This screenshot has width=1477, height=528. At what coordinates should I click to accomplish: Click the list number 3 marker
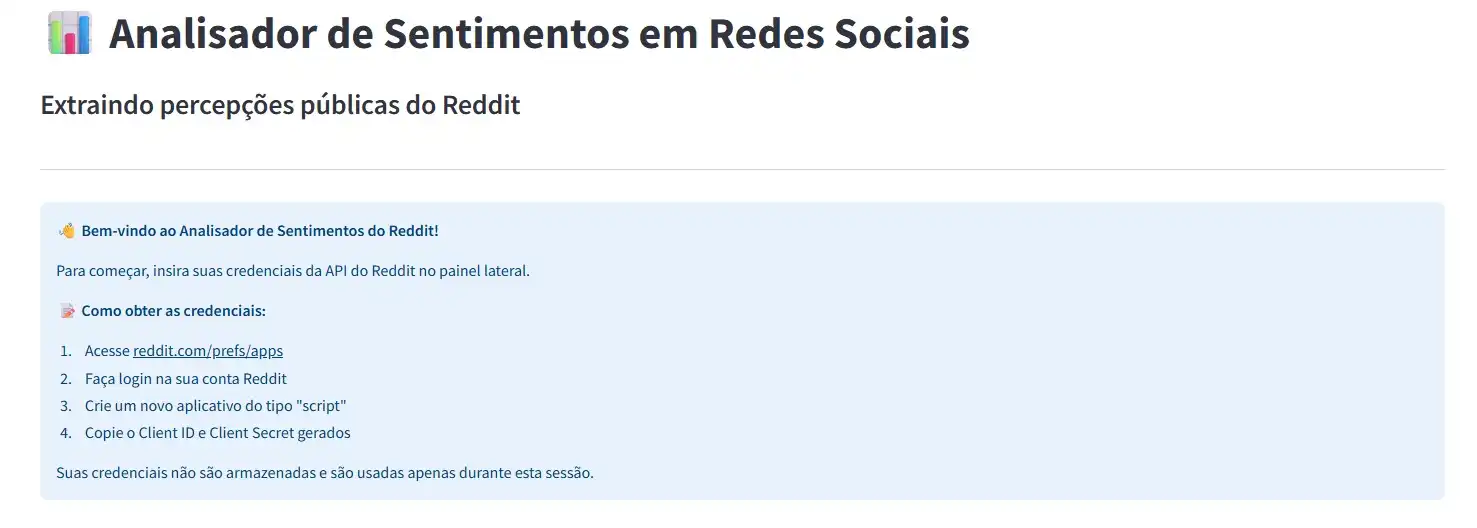[66, 406]
